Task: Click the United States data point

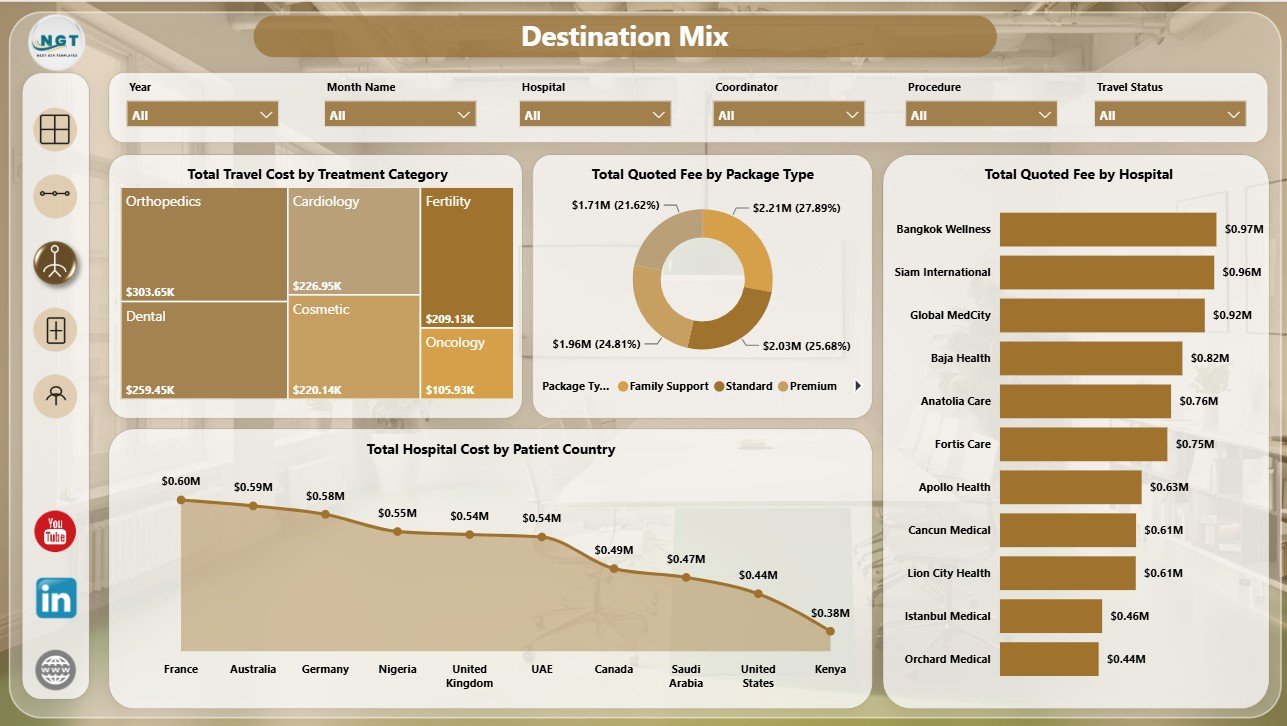Action: tap(758, 593)
